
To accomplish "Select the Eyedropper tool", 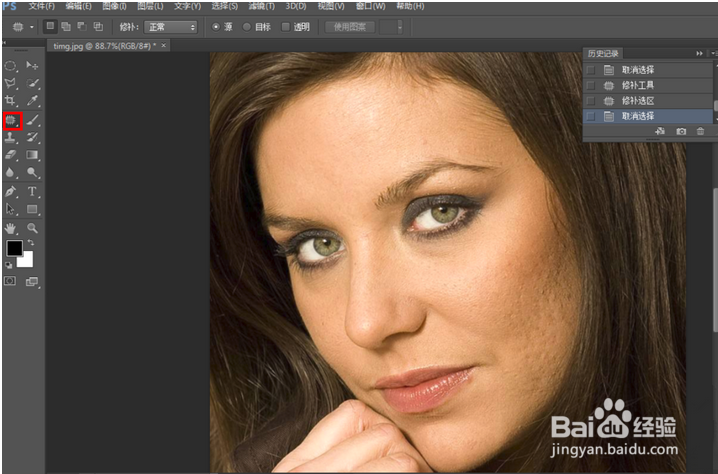I will [32, 101].
